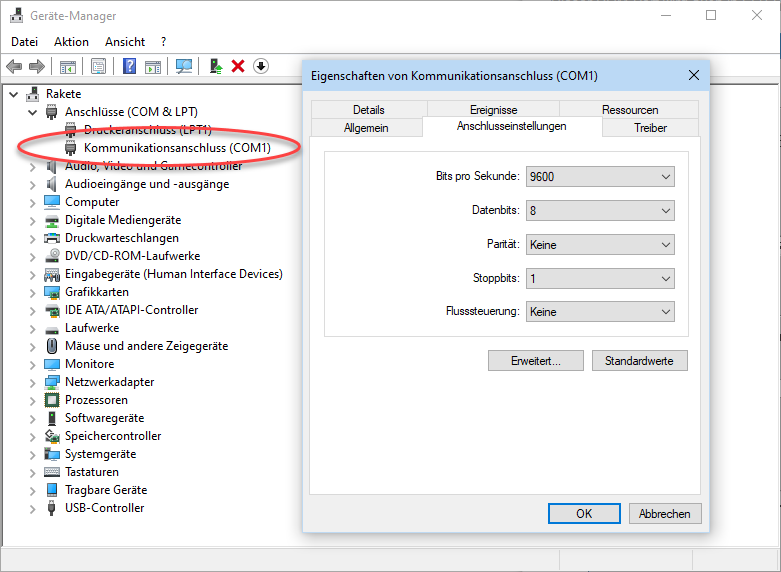Click the update driver toolbar icon

tap(216, 66)
